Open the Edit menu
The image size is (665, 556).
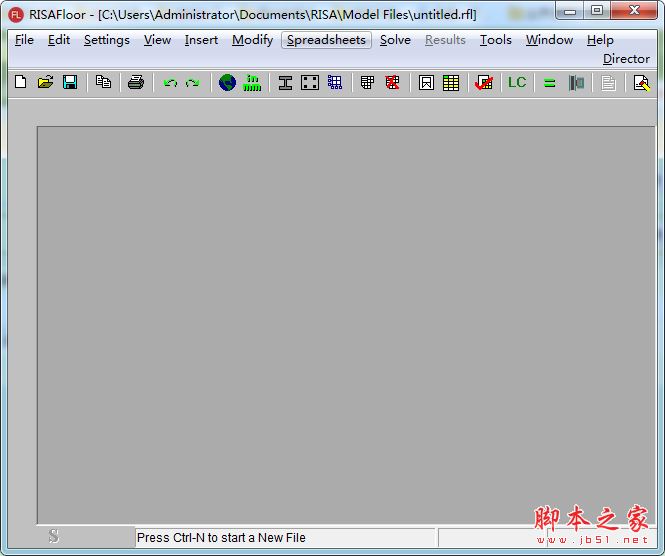pos(59,40)
